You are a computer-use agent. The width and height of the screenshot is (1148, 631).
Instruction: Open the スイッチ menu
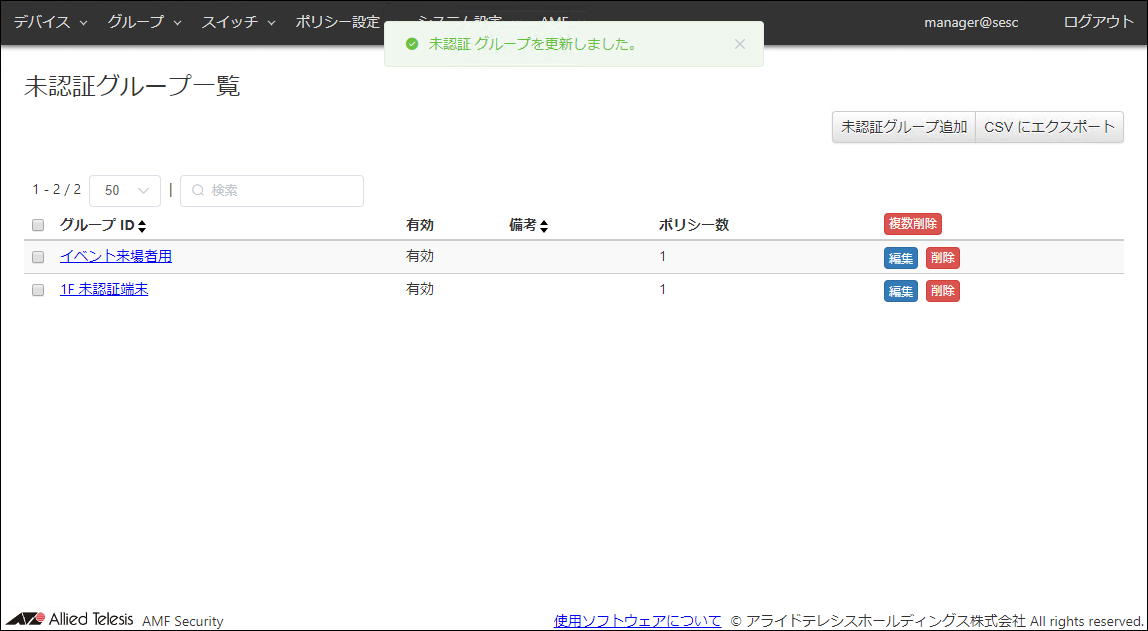click(x=238, y=22)
